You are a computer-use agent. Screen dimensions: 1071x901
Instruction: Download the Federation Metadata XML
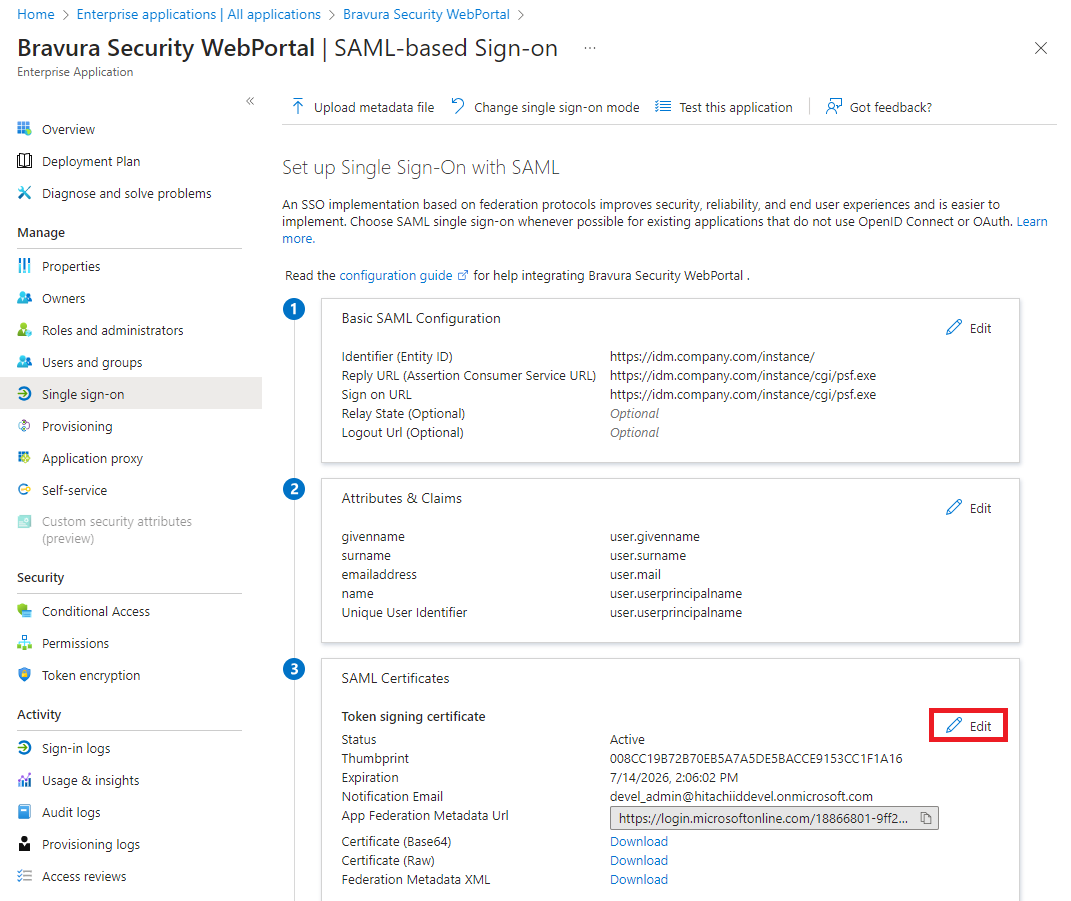click(x=639, y=879)
